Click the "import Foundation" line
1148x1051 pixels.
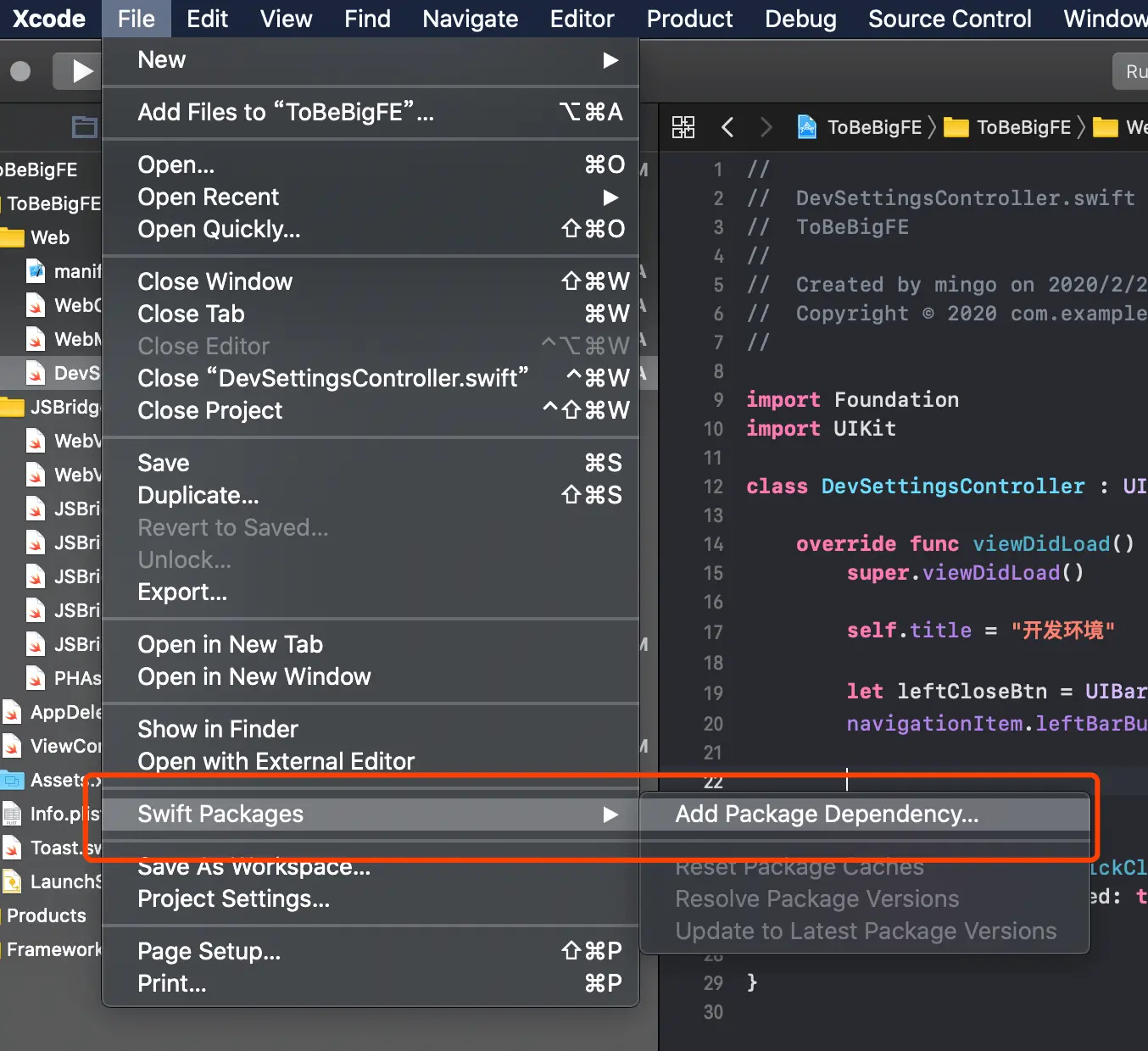click(x=852, y=400)
